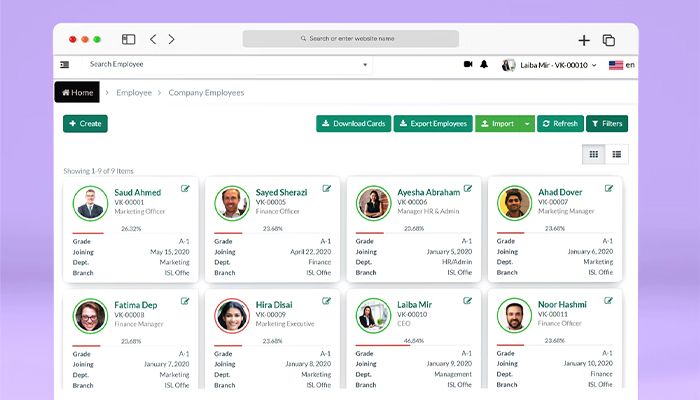Click the user avatar beside Laiba Mir - VK-00010

click(508, 65)
